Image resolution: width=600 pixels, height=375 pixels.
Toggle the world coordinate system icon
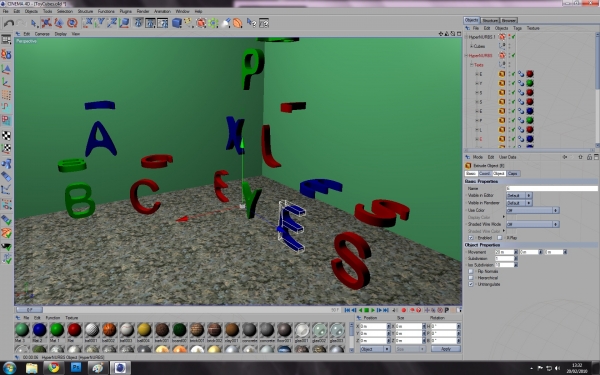point(124,23)
